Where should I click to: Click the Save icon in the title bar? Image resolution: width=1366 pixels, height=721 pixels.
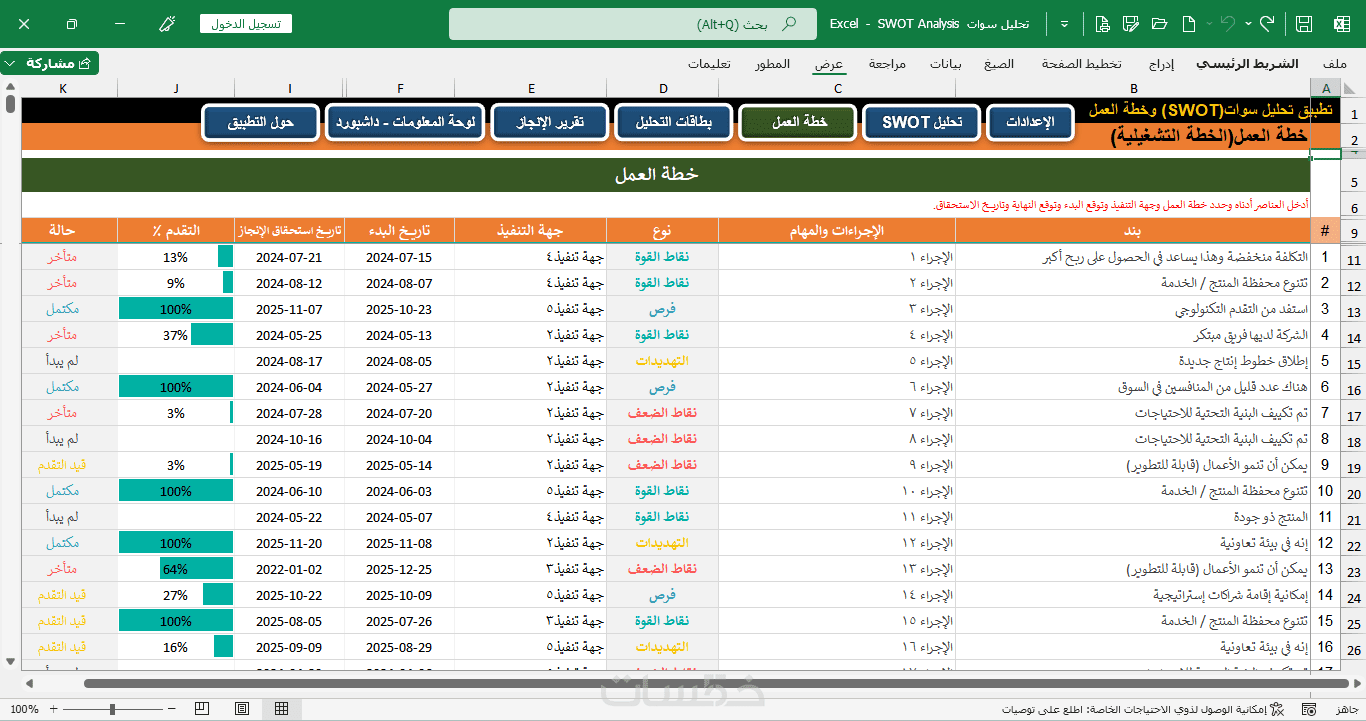[x=1304, y=23]
